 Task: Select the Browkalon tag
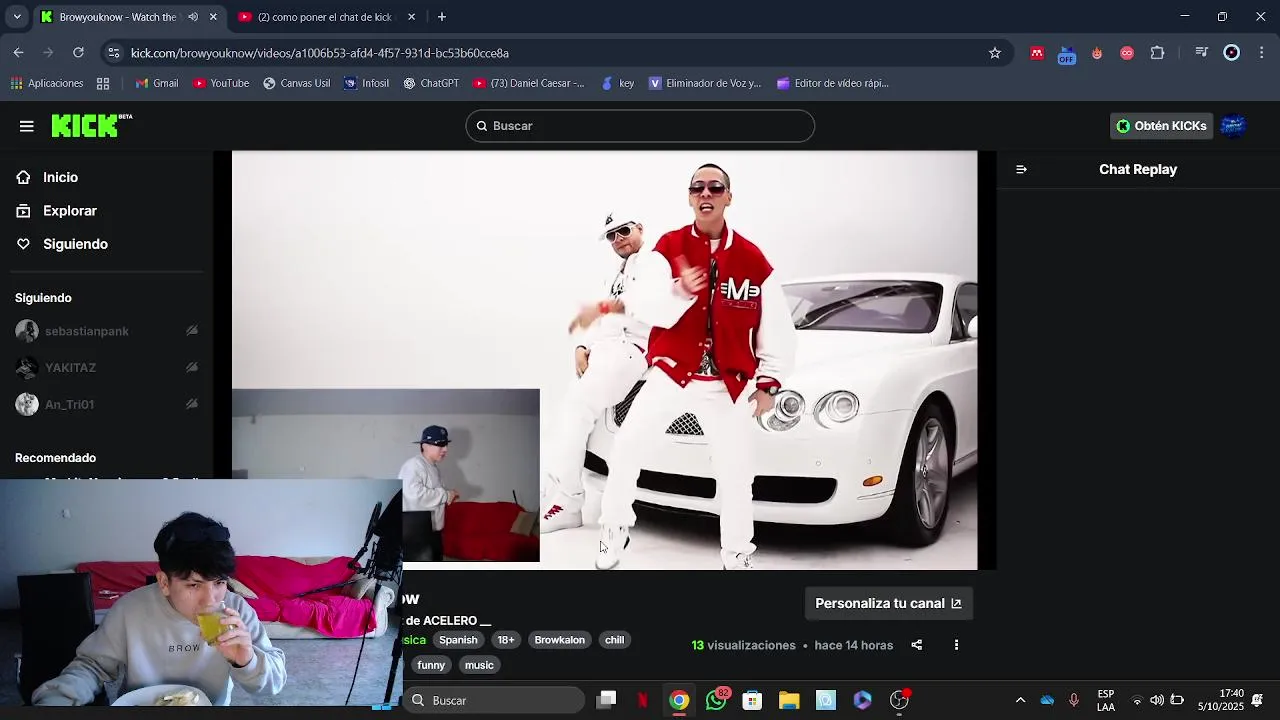pos(559,640)
